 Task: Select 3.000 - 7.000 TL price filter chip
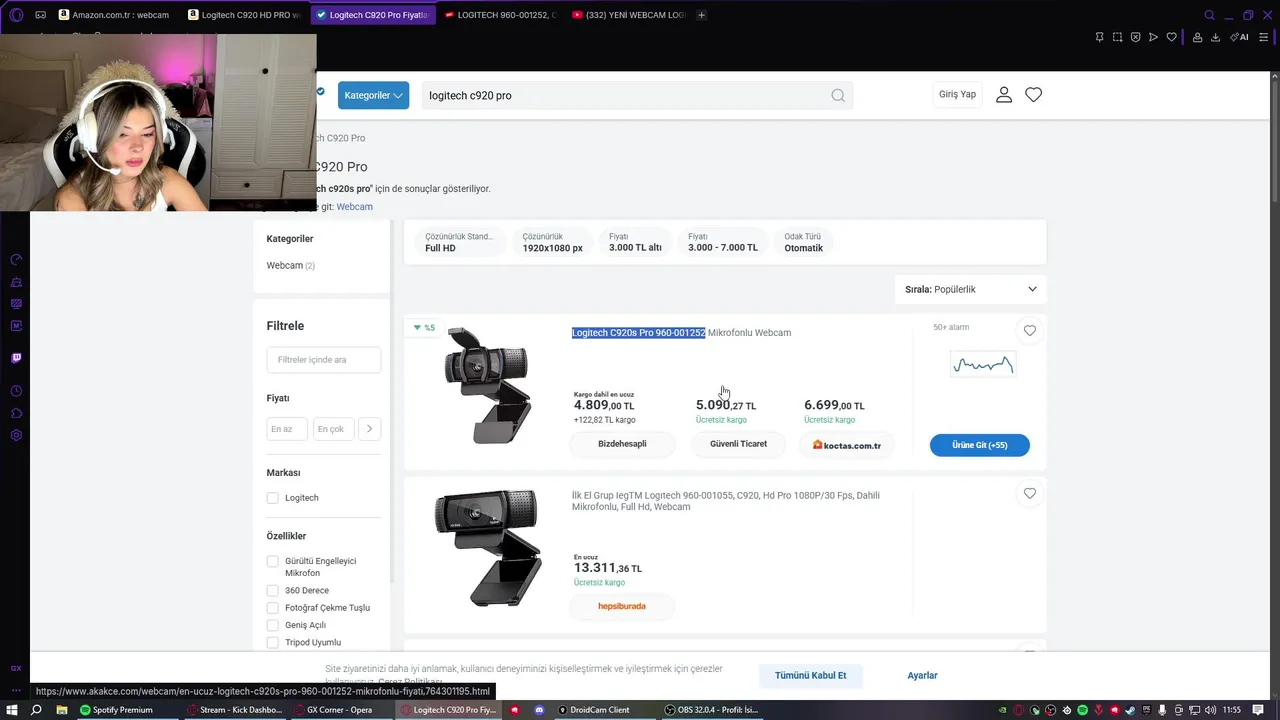pos(723,242)
